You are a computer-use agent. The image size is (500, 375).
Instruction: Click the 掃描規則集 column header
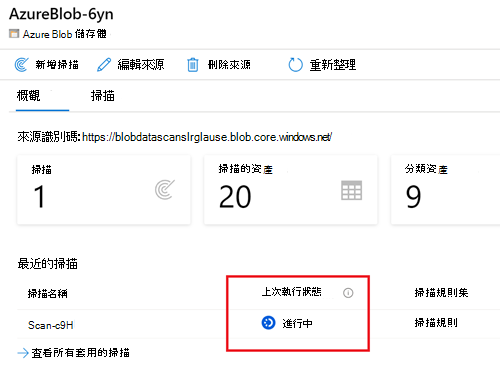(441, 293)
